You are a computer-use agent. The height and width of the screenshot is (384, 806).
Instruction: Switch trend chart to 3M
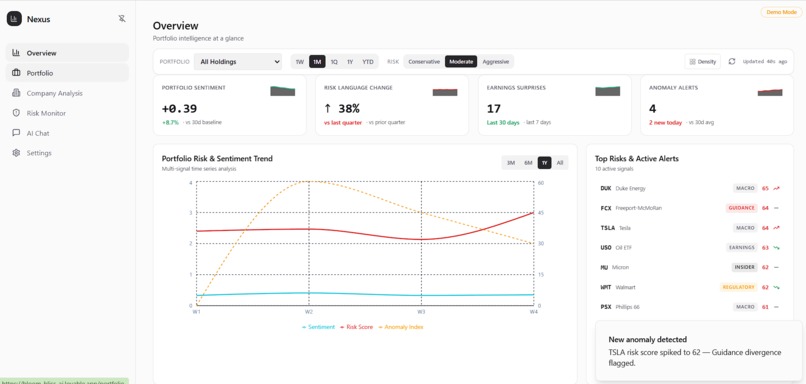pyautogui.click(x=511, y=163)
